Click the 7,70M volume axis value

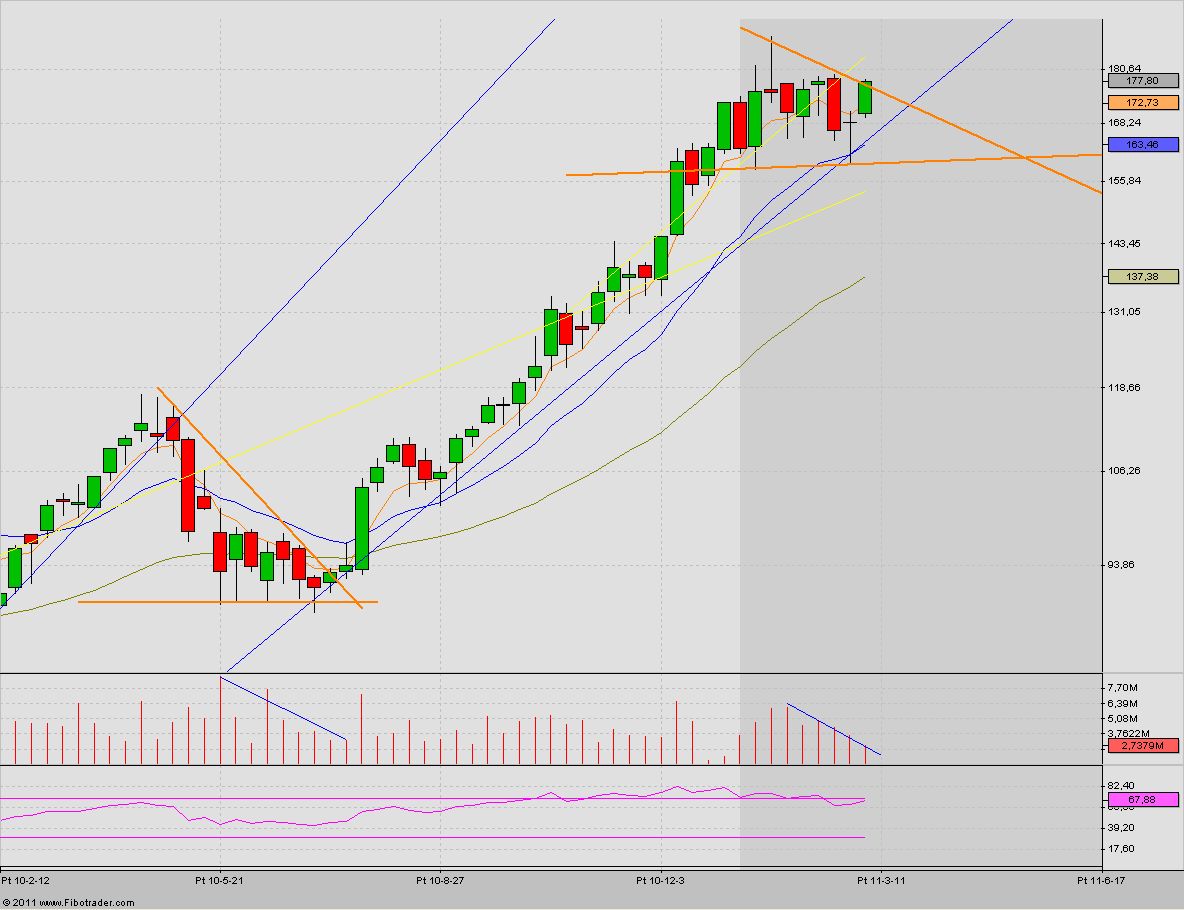[x=1123, y=687]
